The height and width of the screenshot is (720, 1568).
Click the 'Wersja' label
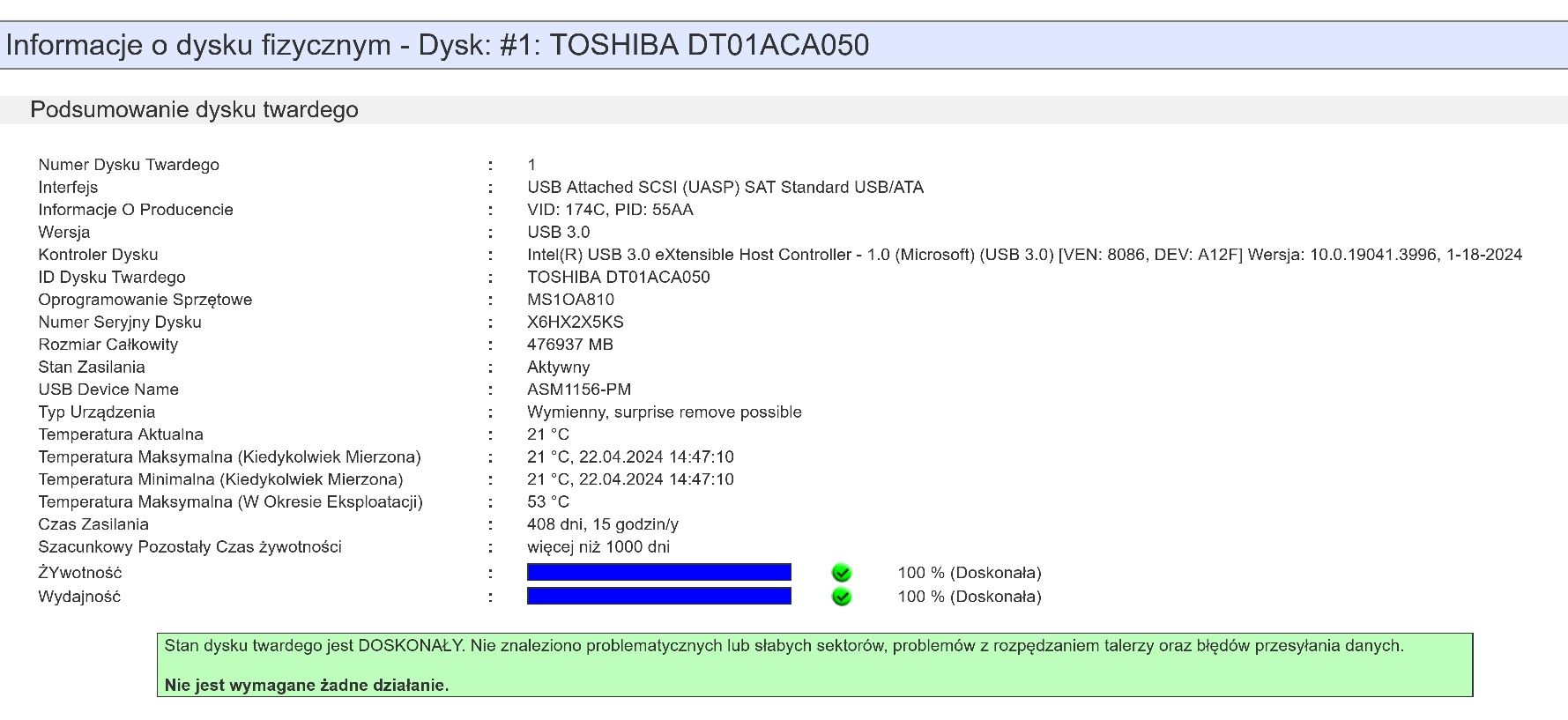click(x=63, y=232)
